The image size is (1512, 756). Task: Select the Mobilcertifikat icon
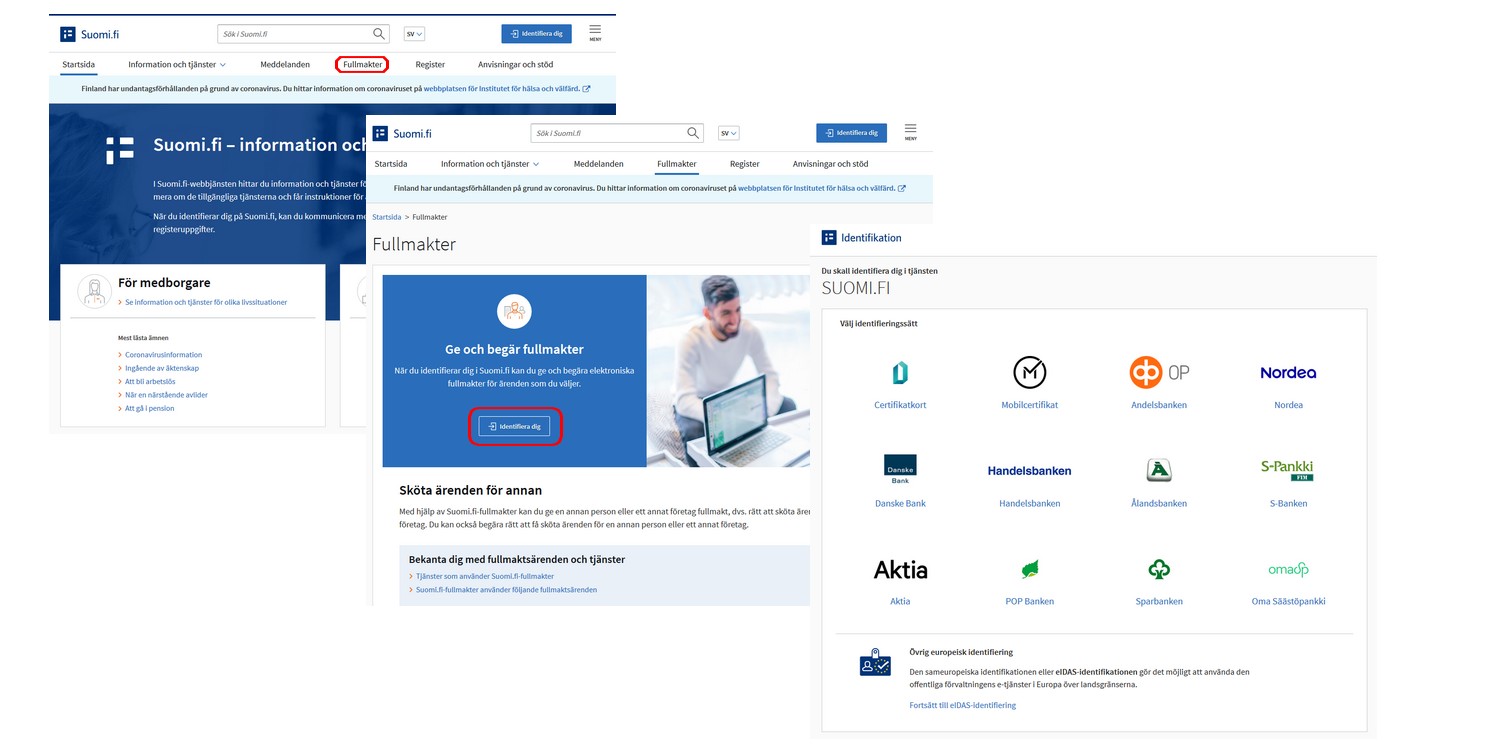pos(1029,372)
